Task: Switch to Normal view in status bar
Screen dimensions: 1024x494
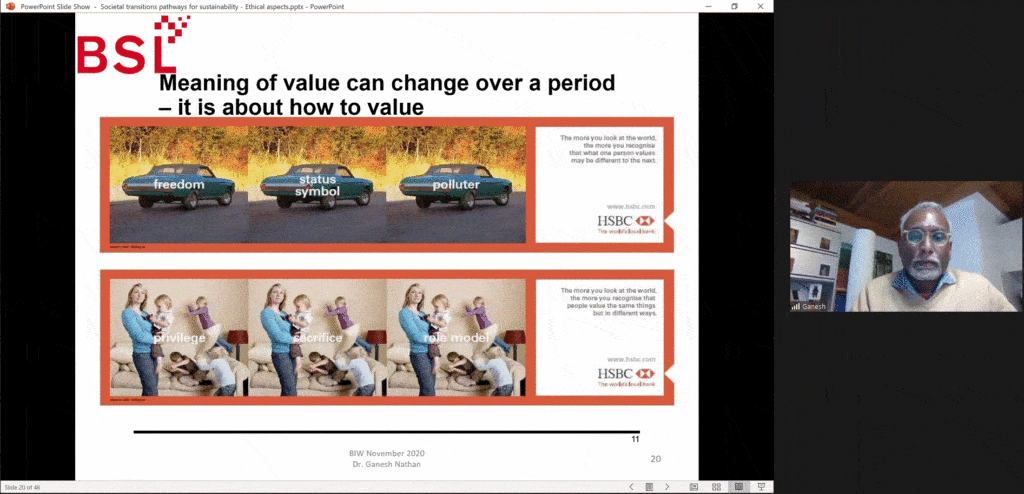Action: click(x=694, y=486)
